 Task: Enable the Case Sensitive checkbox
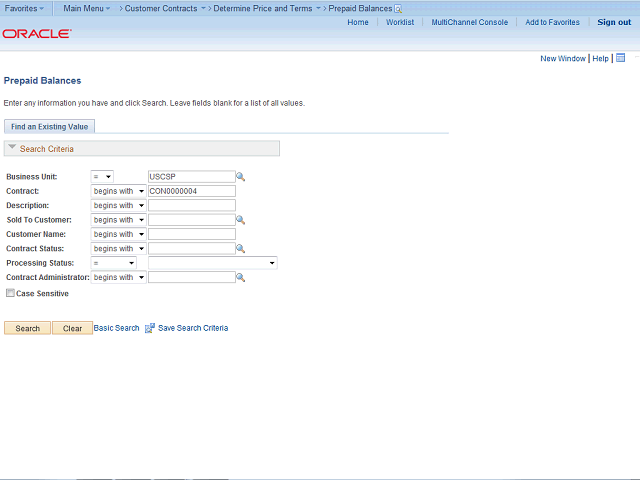pos(10,293)
